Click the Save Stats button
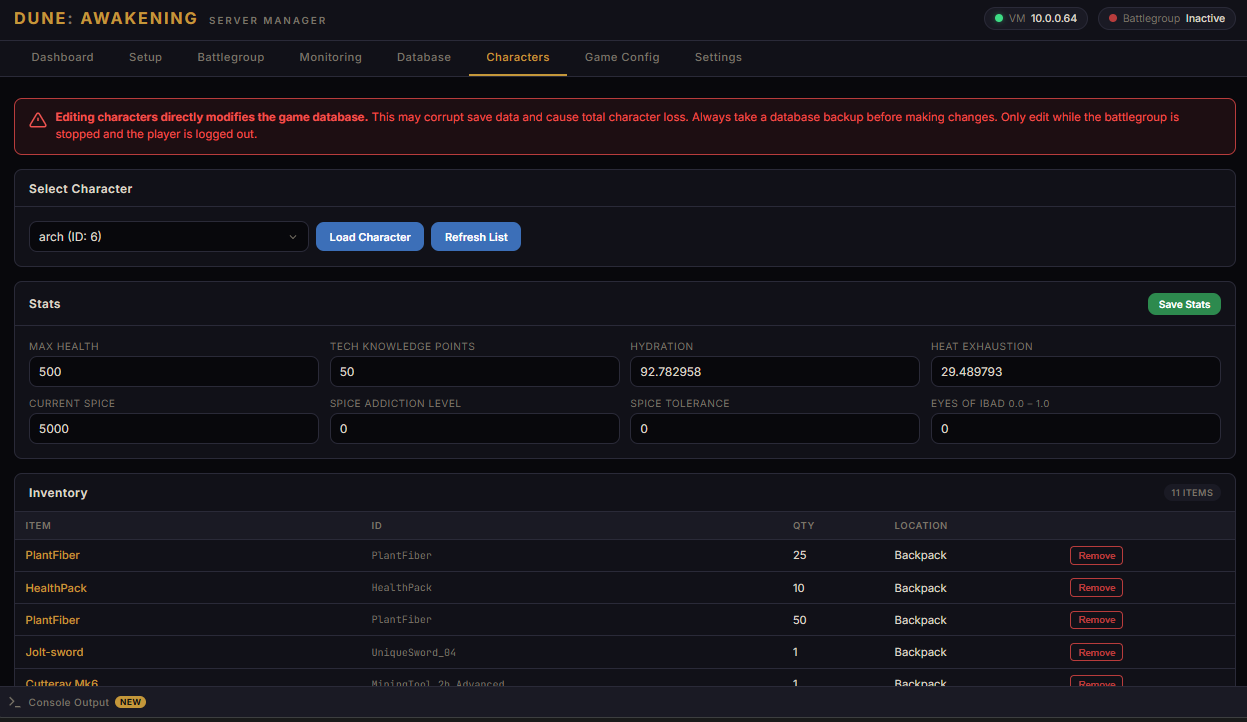This screenshot has height=722, width=1247. (x=1184, y=304)
